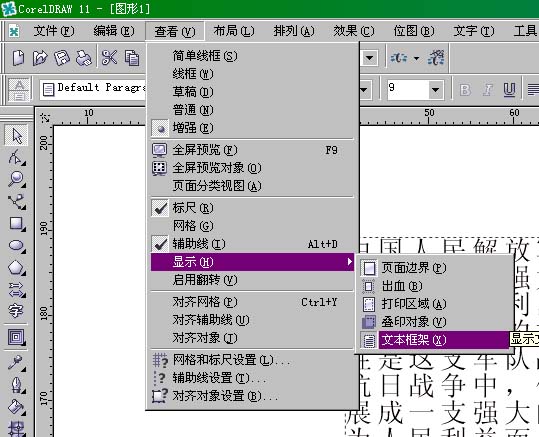Image resolution: width=539 pixels, height=437 pixels.
Task: Open the 布局 (L) menu
Action: pos(234,31)
